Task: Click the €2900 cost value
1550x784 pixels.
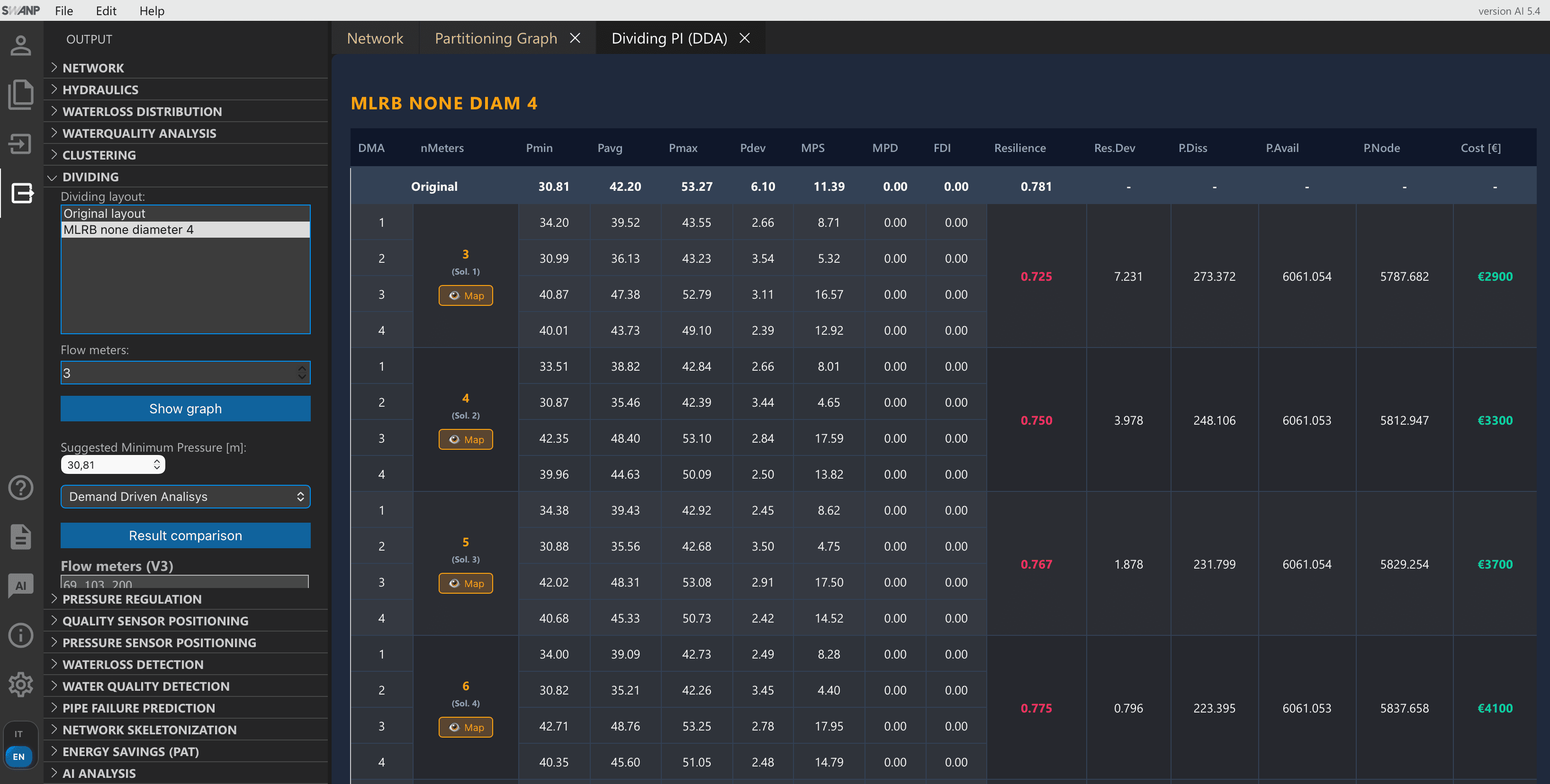Action: (1495, 276)
